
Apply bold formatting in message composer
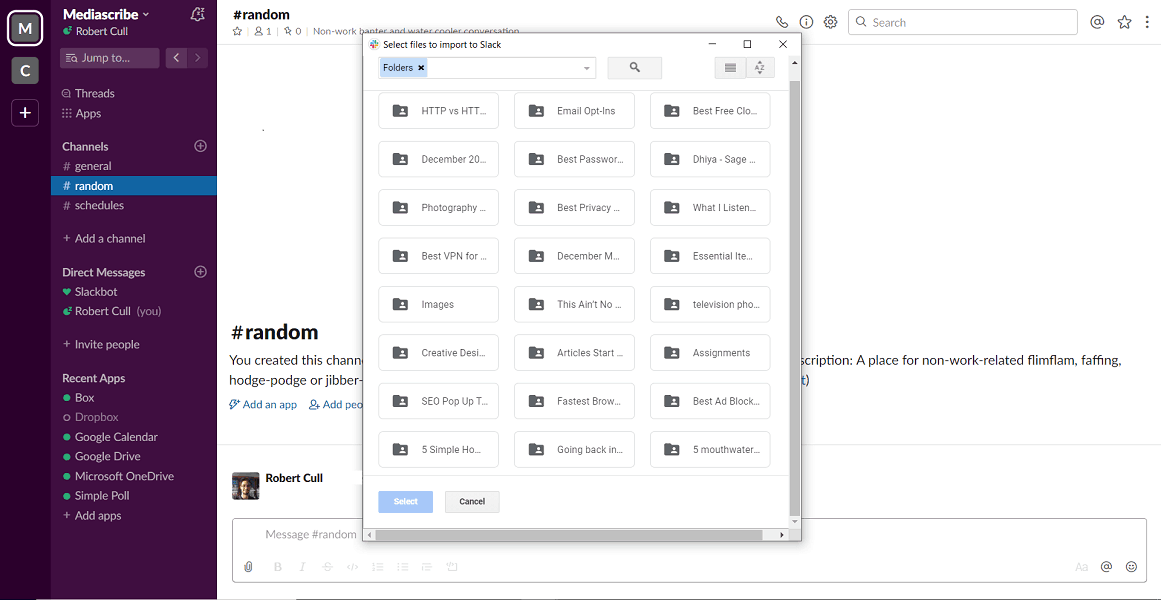point(278,567)
